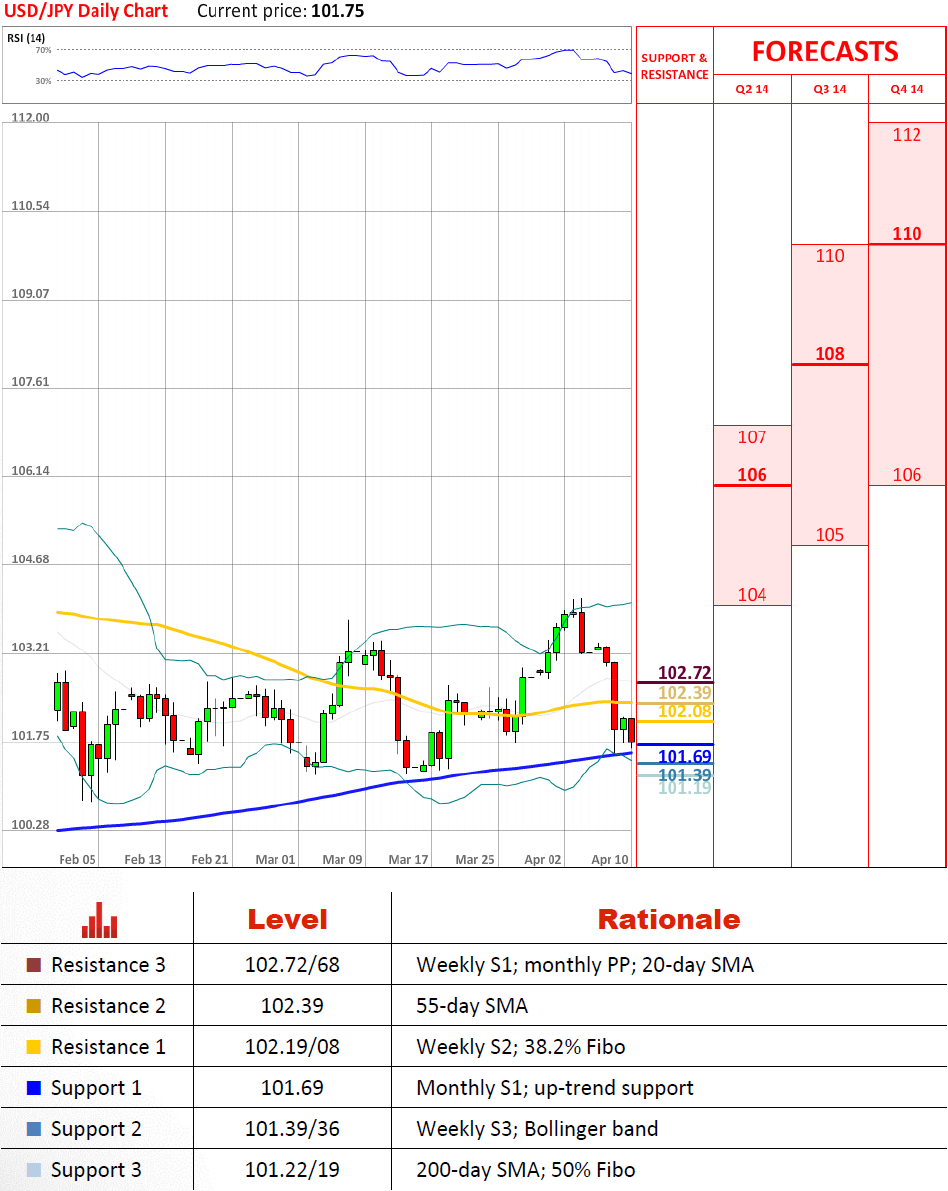Click the RSI 30% level label
Screen dimensions: 948x1191
[43, 81]
